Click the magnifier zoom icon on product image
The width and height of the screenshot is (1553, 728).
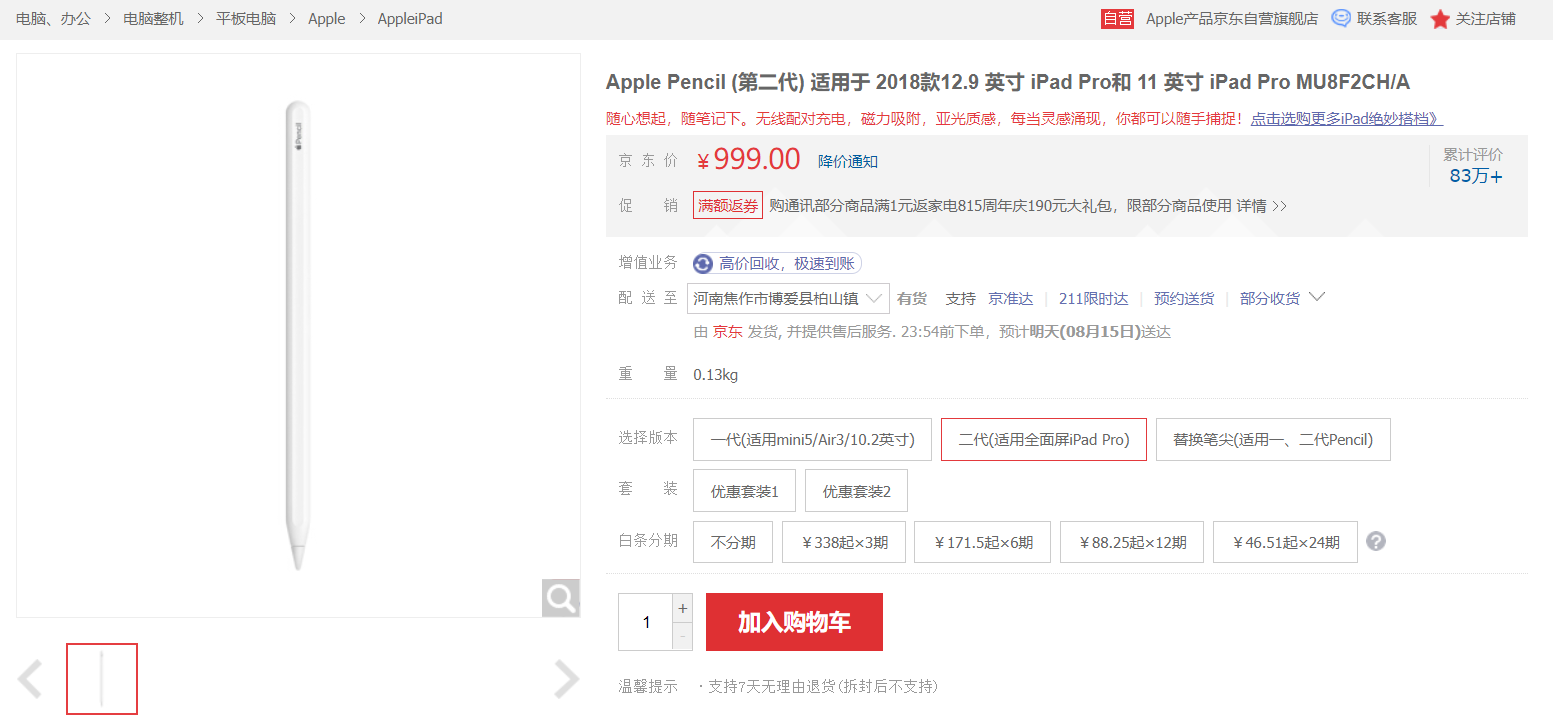pyautogui.click(x=561, y=598)
